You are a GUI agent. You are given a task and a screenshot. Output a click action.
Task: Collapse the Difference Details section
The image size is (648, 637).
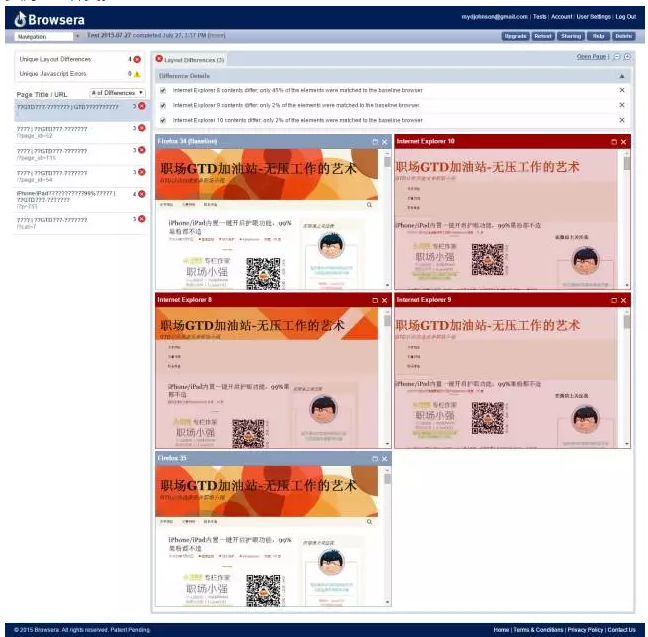[x=622, y=75]
